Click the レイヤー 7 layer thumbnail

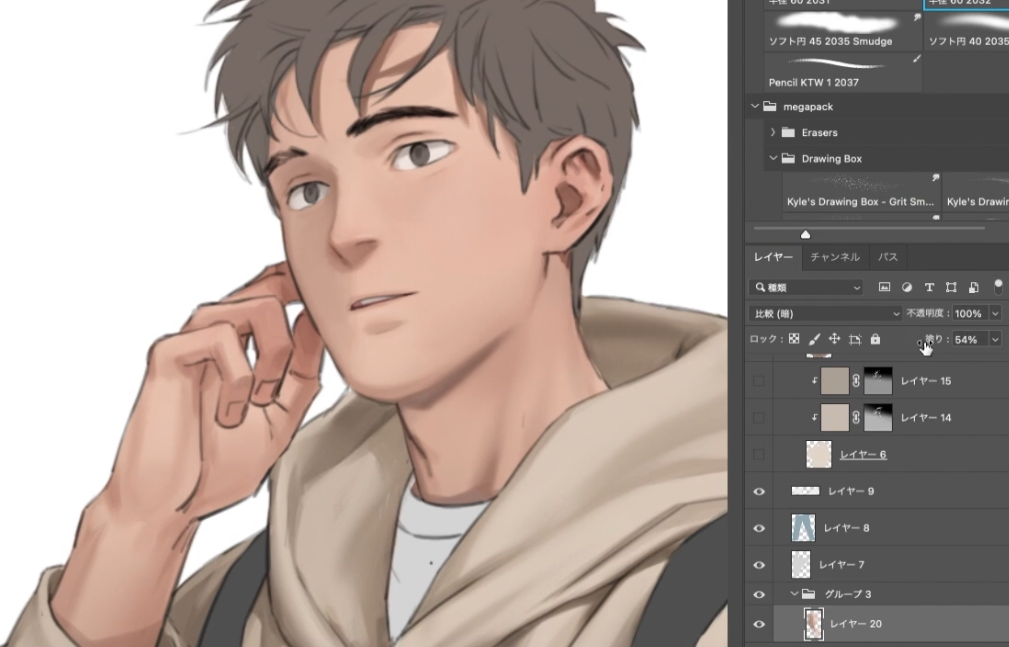[x=801, y=565]
